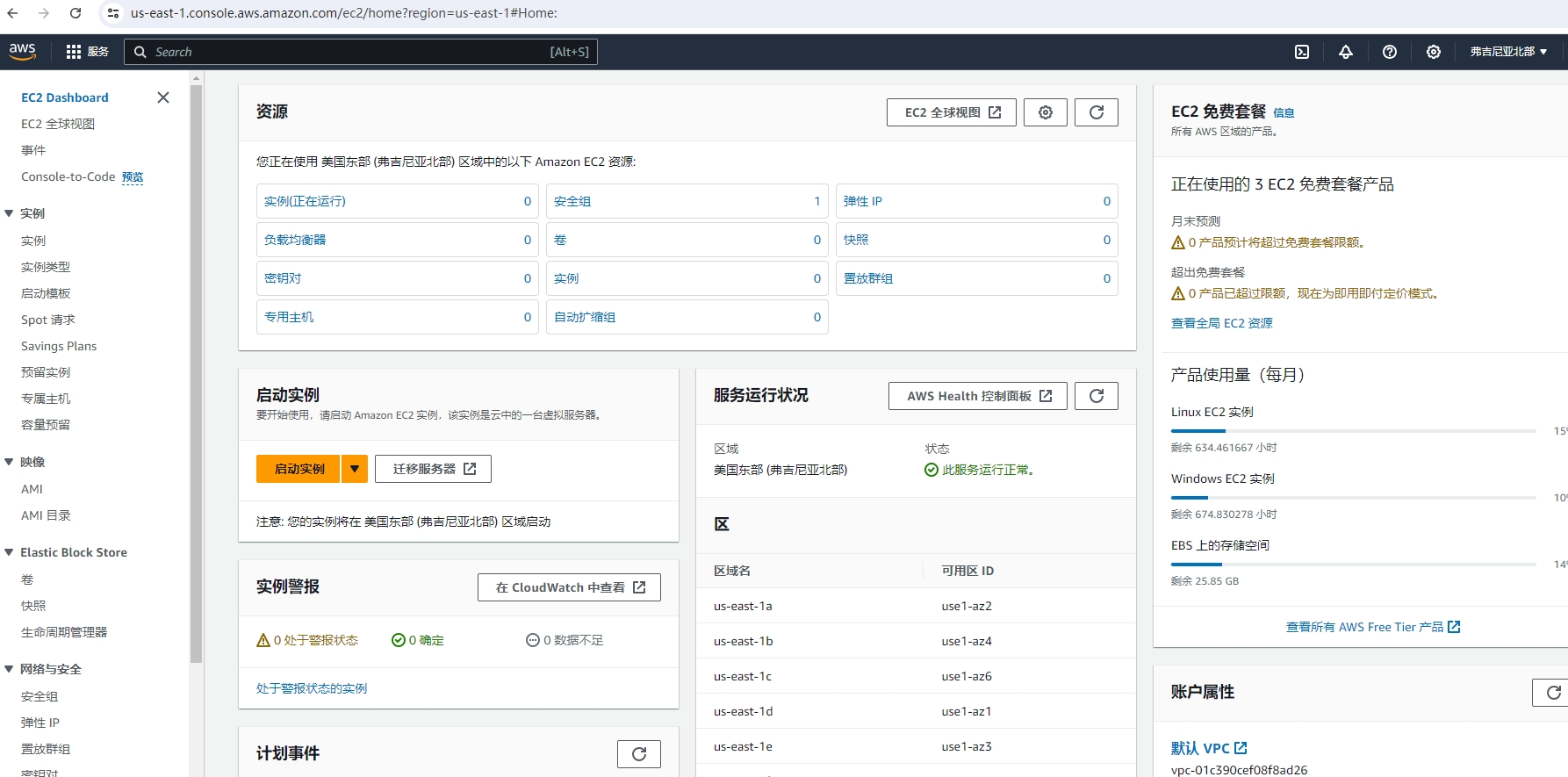Click the Migrate server button
Screen dimensions: 1568x777
click(433, 469)
